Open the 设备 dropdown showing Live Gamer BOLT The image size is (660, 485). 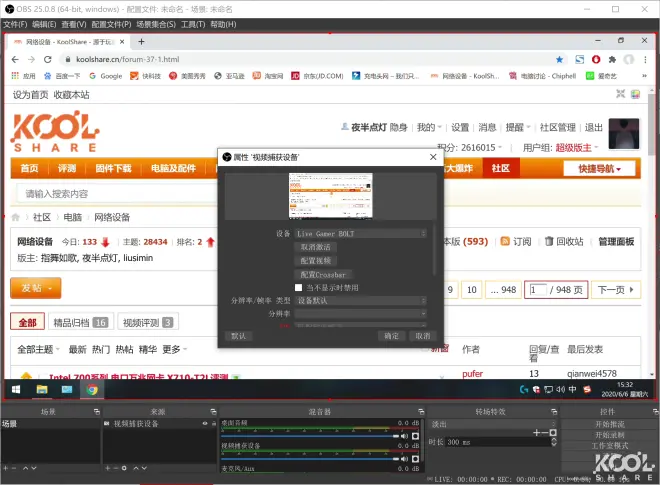361,234
